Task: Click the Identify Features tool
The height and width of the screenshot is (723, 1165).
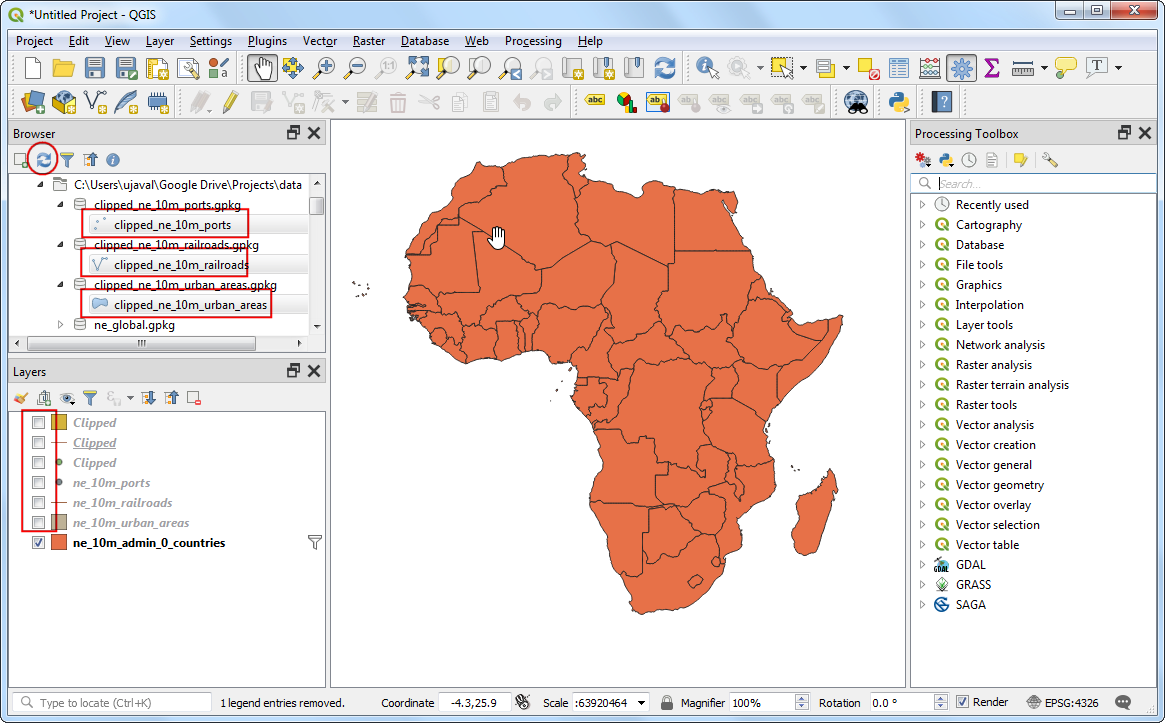Action: click(x=708, y=68)
